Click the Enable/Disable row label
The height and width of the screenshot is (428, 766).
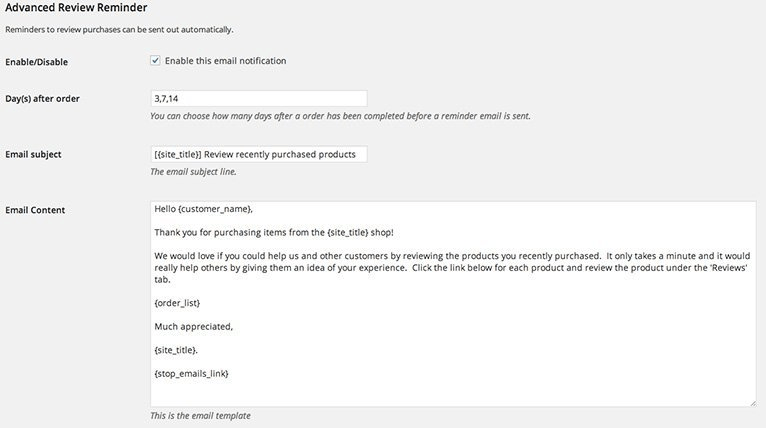37,62
